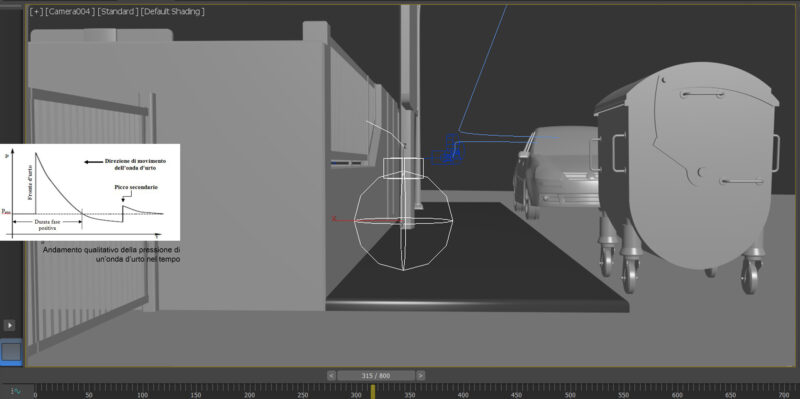
Task: Expand the viewport layout tabs arrow button
Action: [x=9, y=325]
